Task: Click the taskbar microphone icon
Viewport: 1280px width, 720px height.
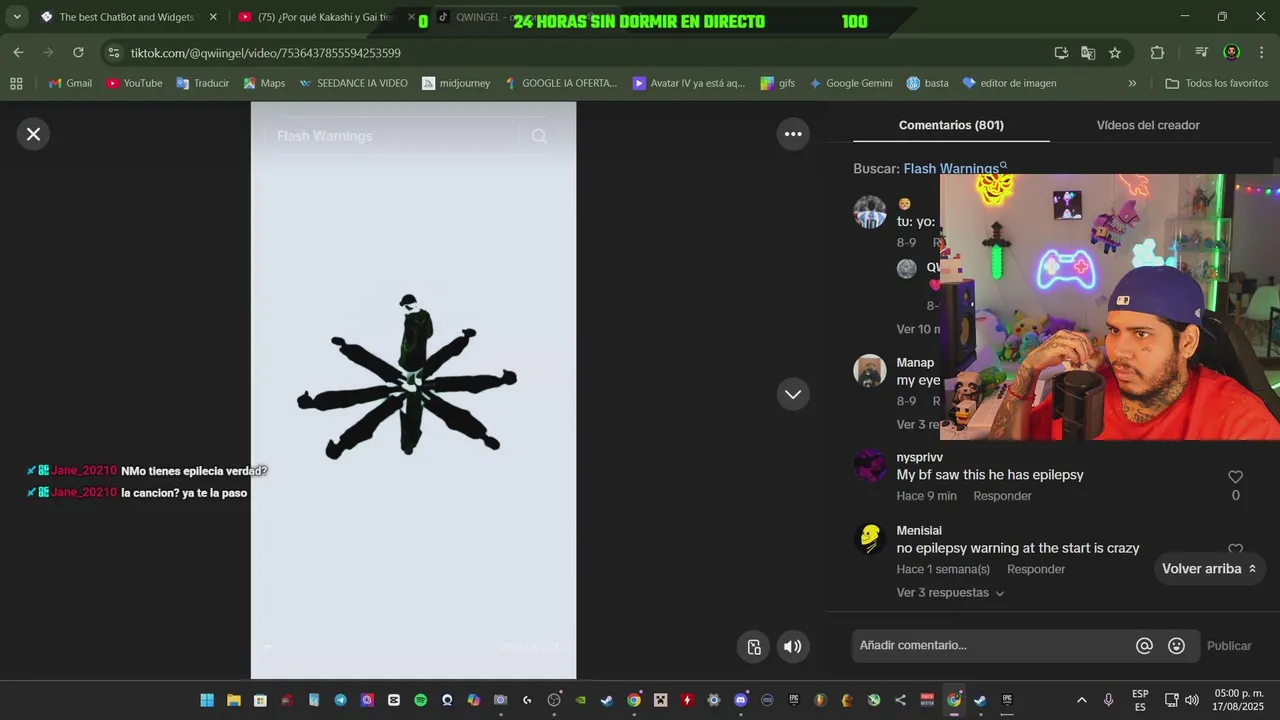Action: click(x=1108, y=700)
